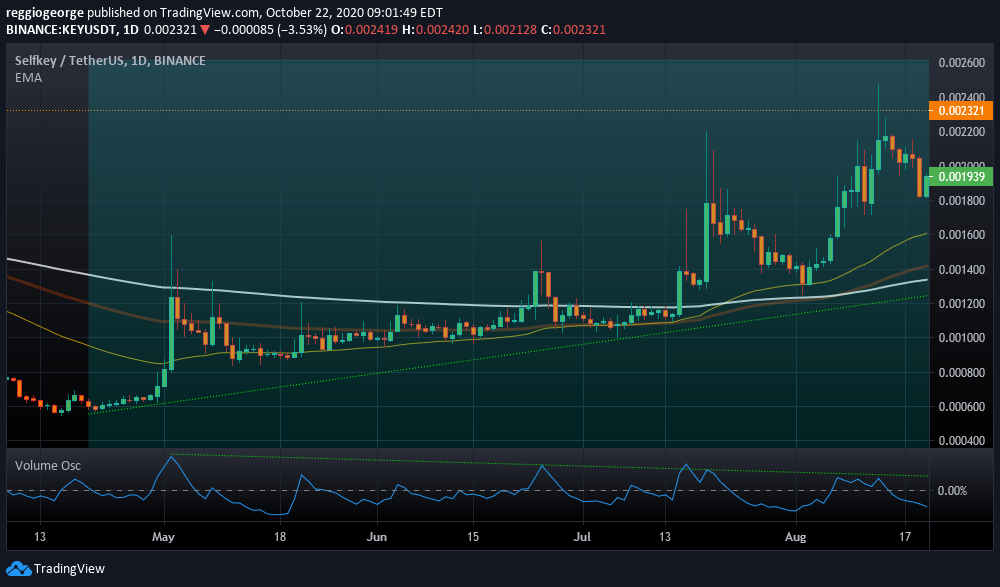Click the 0.00% oscillator axis label
1000x587 pixels.
coord(953,491)
